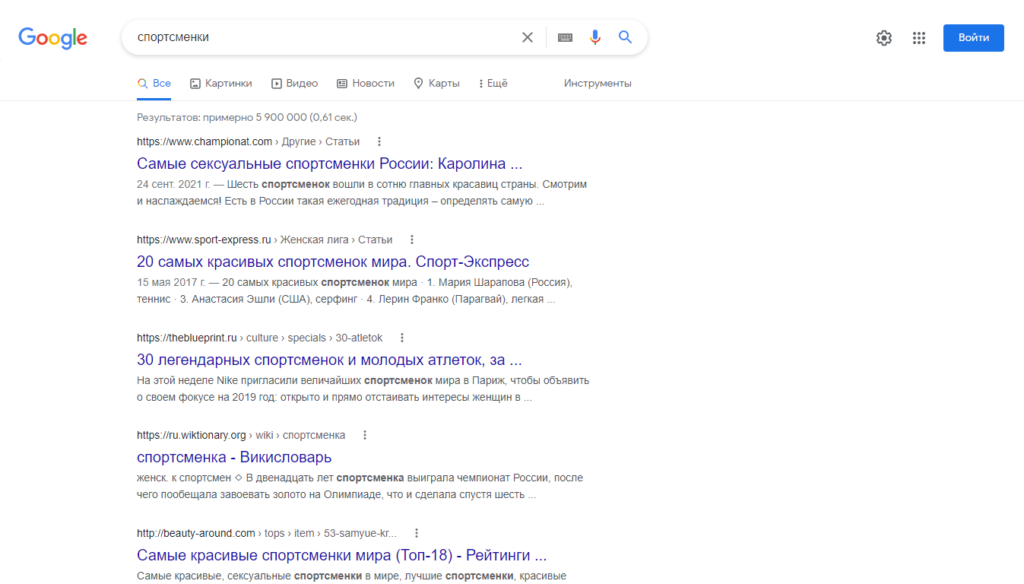Open quick settings gear icon
This screenshot has width=1024, height=584.
[883, 37]
